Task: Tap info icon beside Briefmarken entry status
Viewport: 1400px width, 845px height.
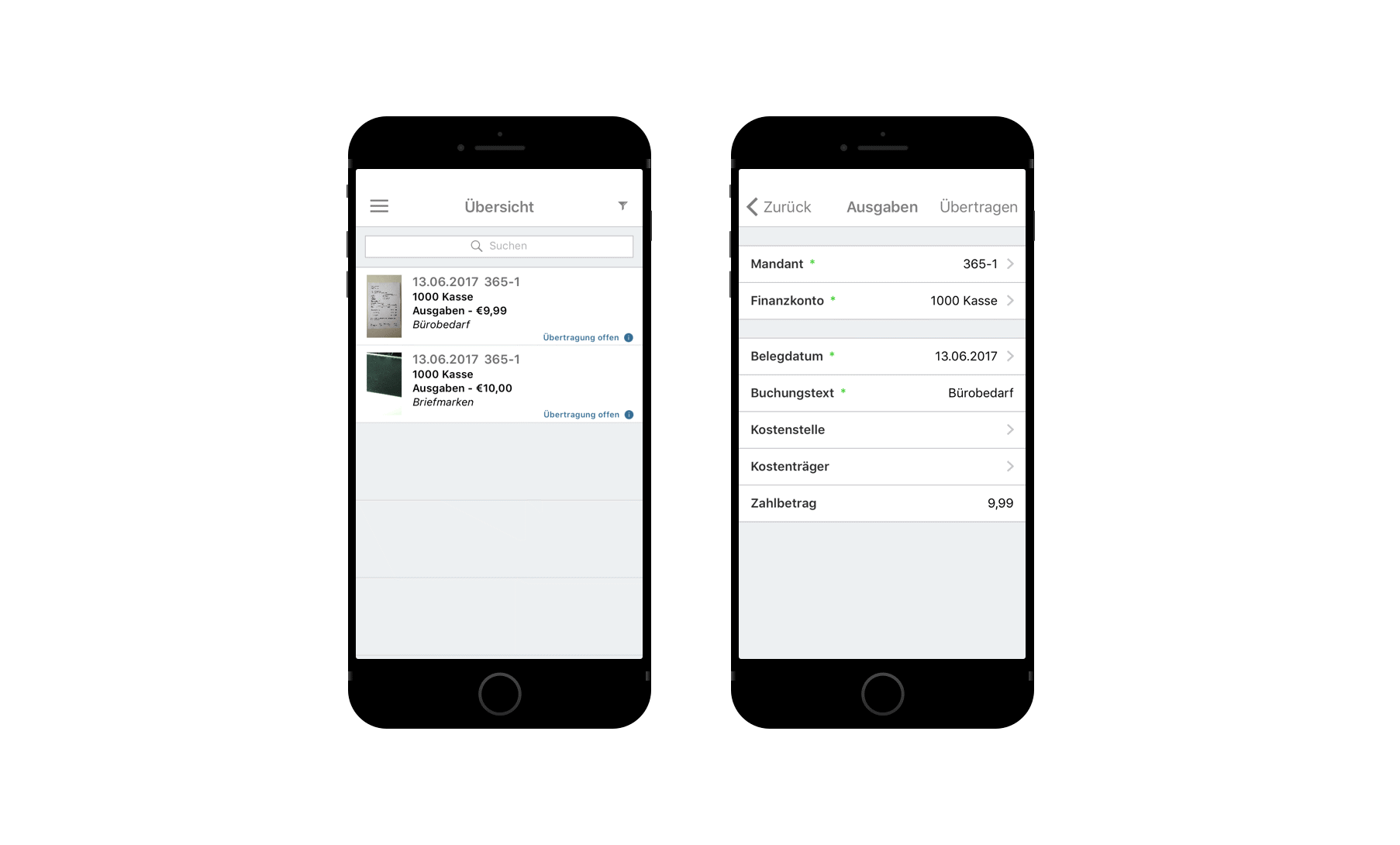Action: click(629, 415)
